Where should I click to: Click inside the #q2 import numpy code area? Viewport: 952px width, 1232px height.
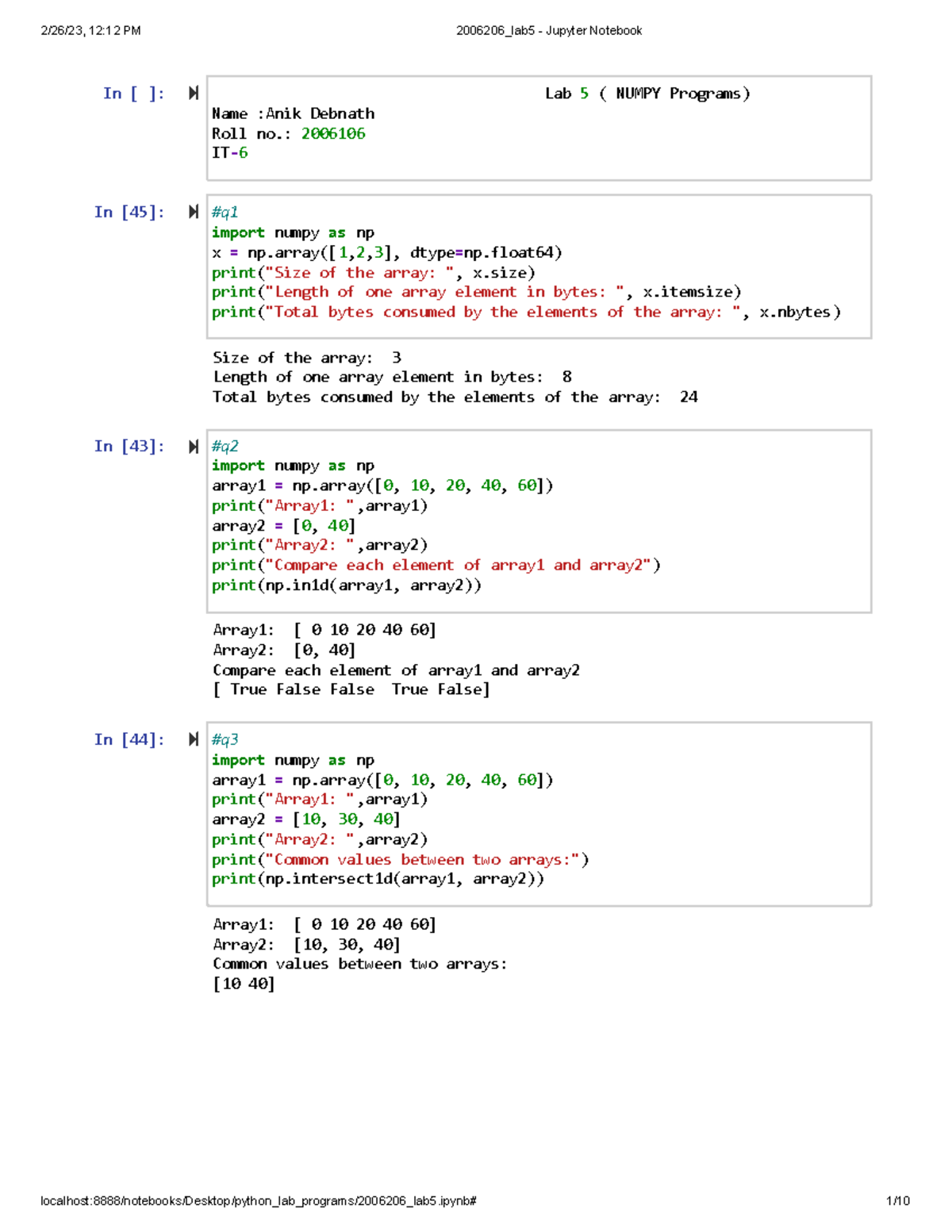(x=294, y=466)
